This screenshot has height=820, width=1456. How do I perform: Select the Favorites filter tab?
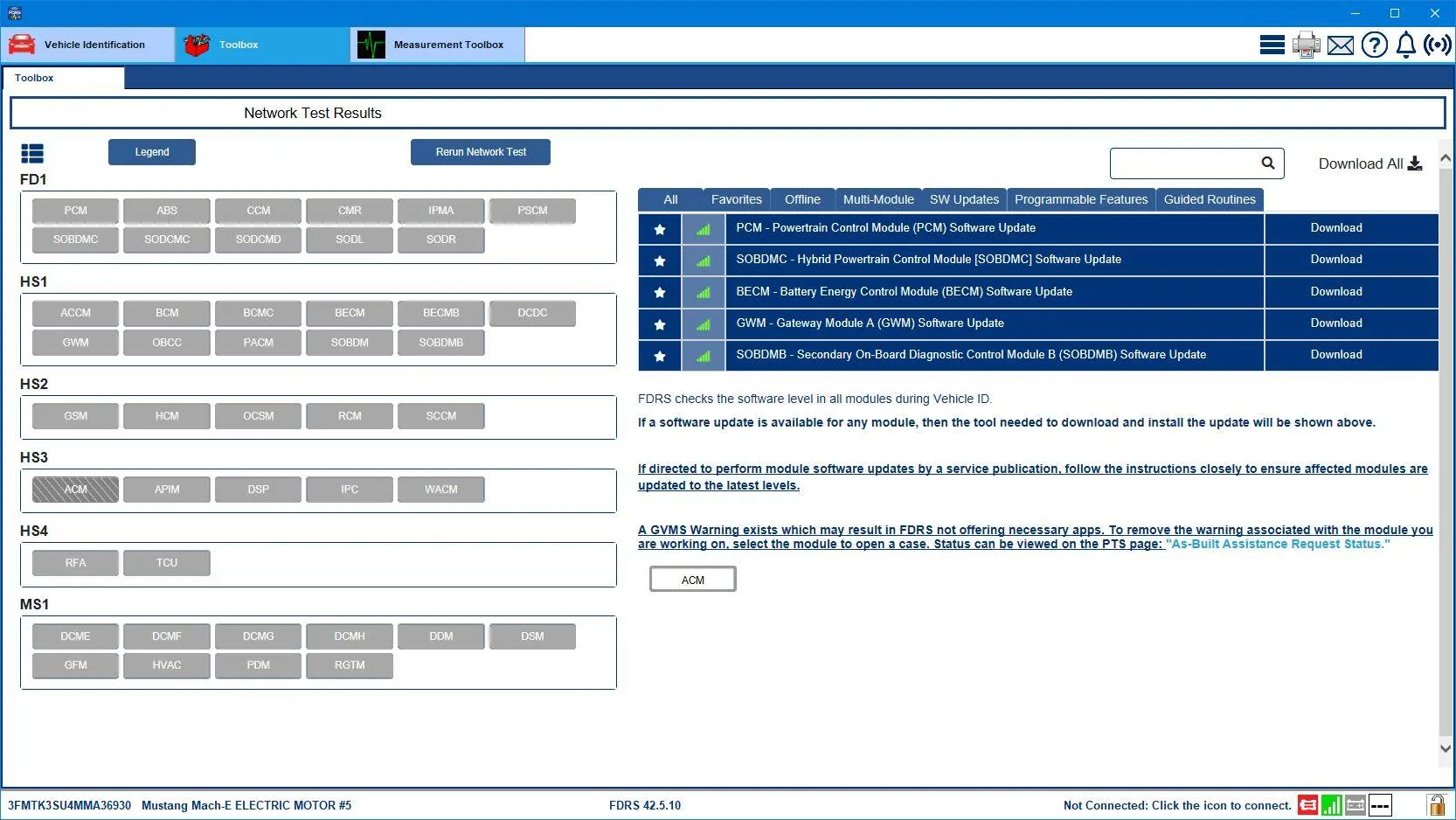pyautogui.click(x=736, y=199)
